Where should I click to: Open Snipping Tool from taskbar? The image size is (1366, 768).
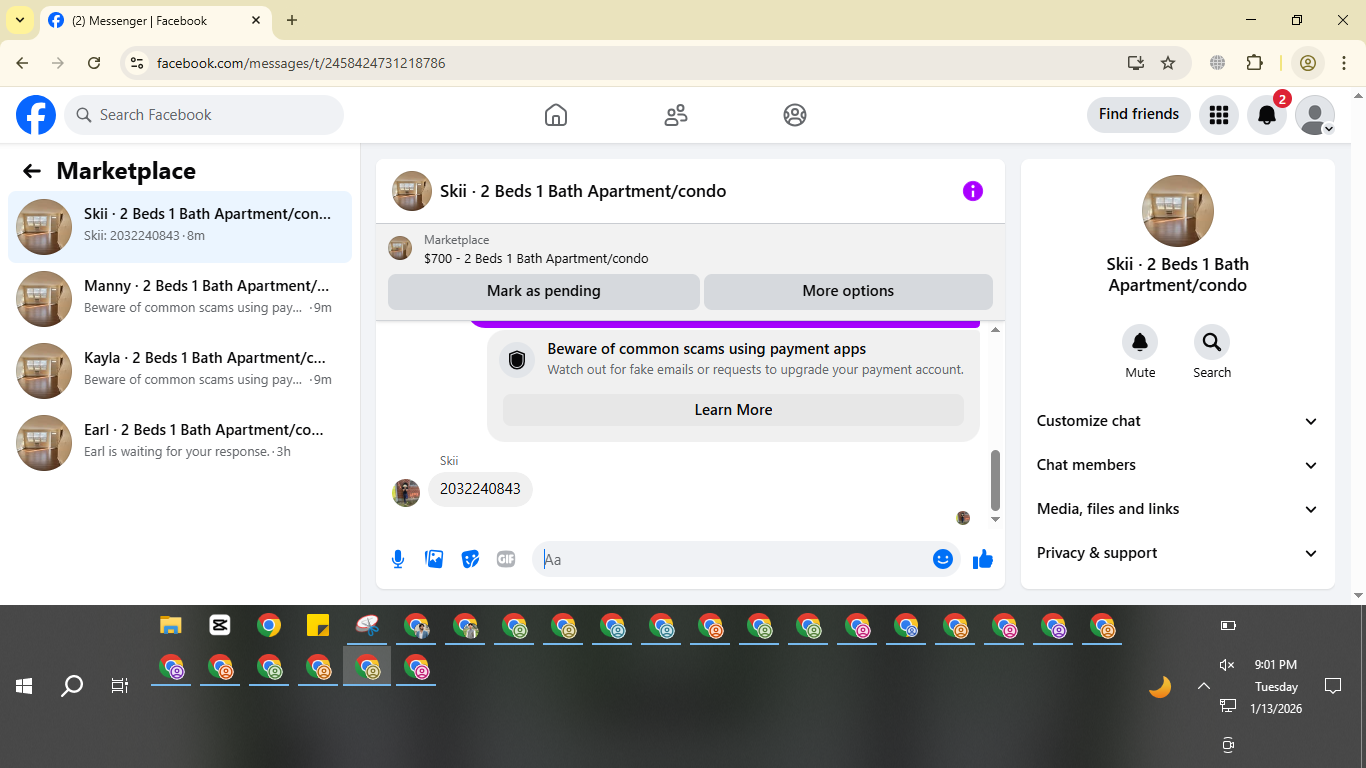(367, 626)
